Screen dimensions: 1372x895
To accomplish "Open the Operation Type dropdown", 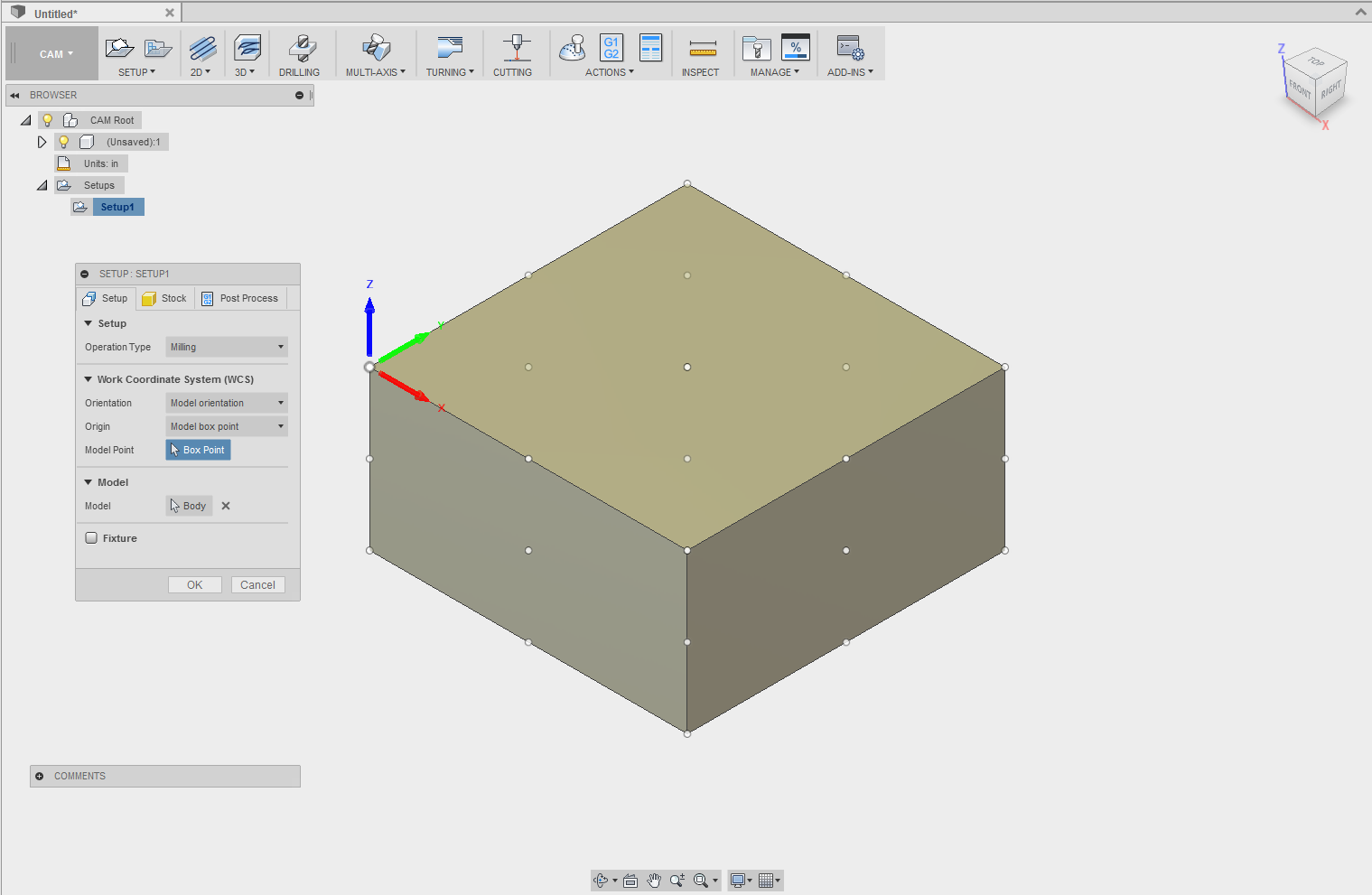I will click(226, 346).
